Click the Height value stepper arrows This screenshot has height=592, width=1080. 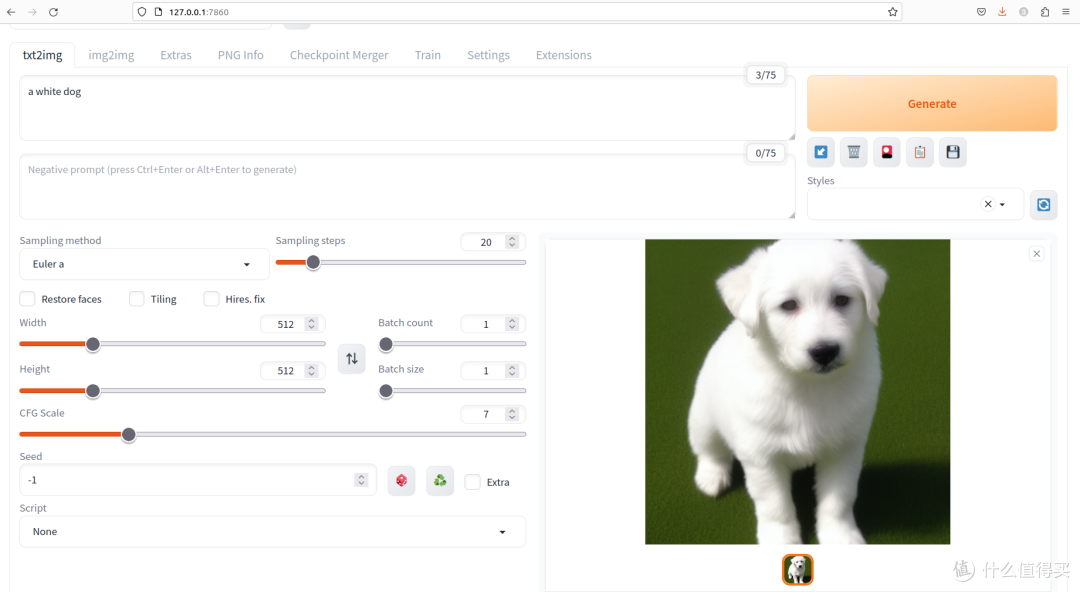coord(311,370)
